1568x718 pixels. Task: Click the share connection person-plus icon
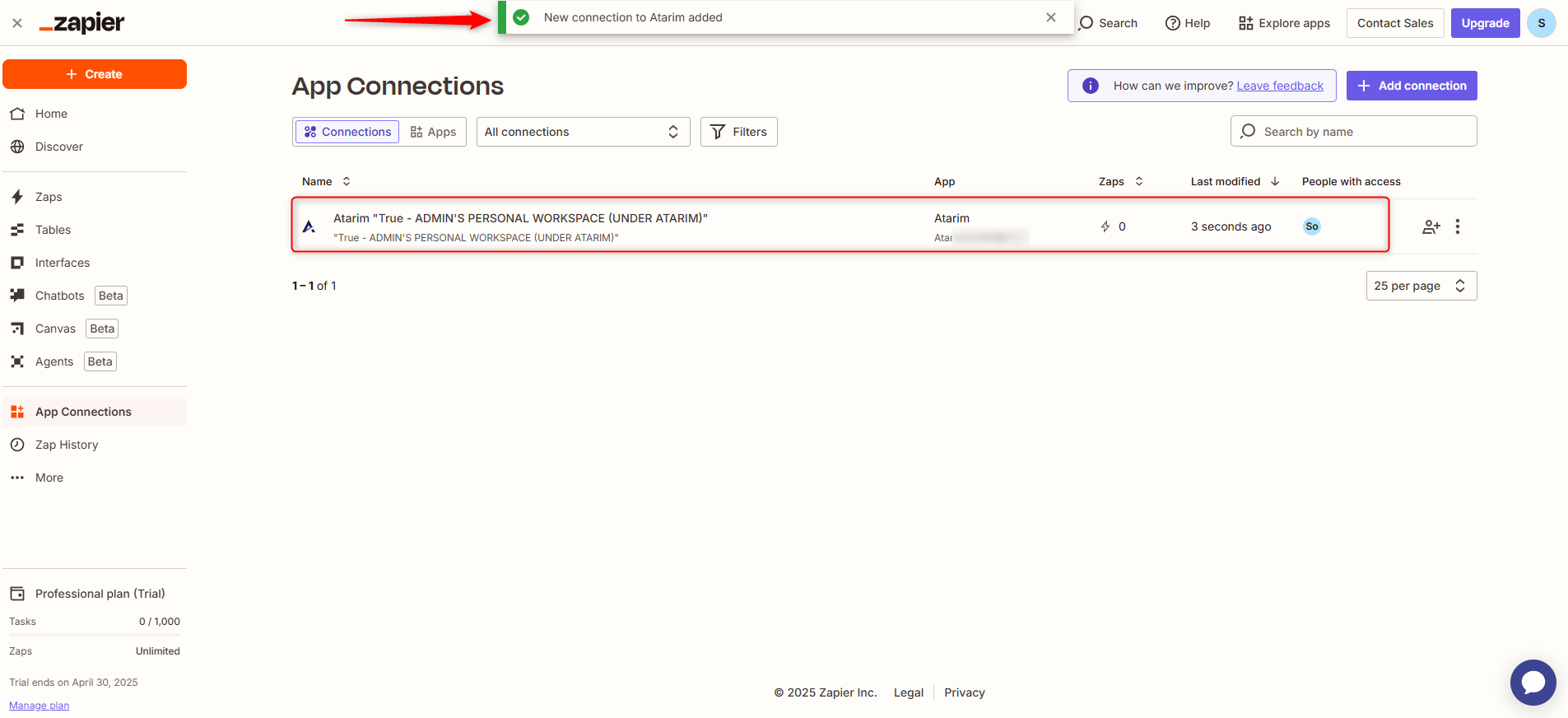click(x=1431, y=226)
